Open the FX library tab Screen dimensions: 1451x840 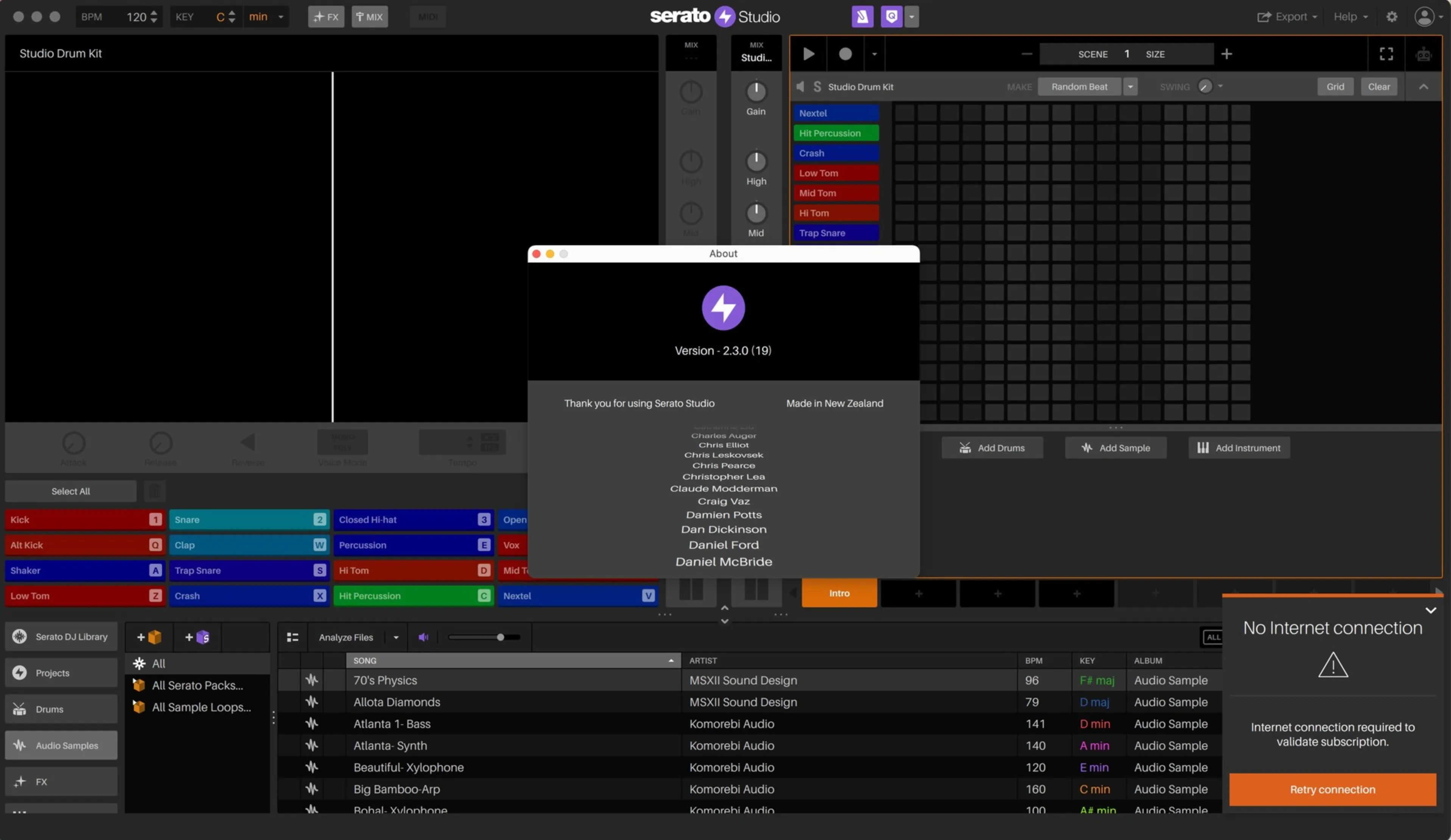(61, 781)
